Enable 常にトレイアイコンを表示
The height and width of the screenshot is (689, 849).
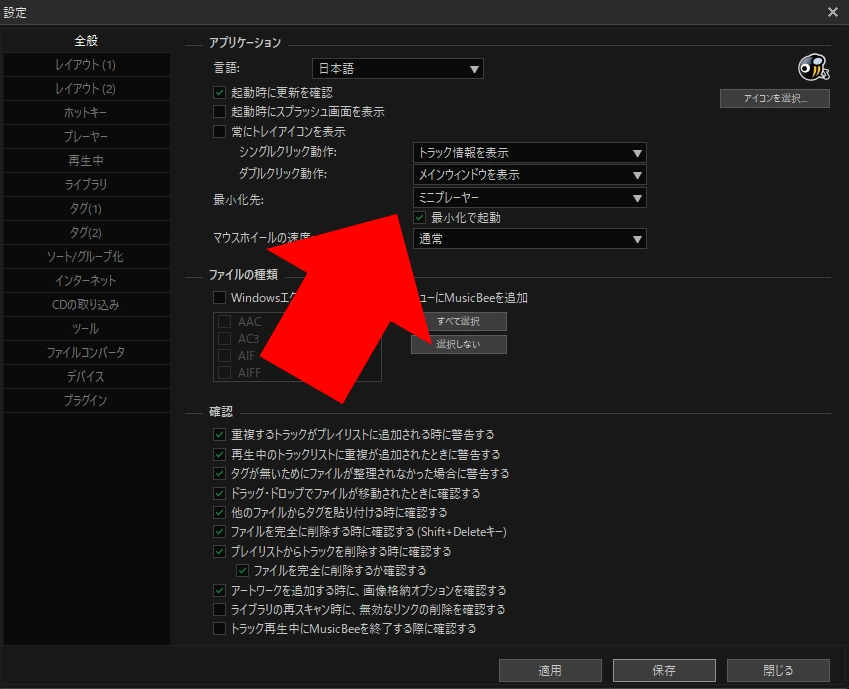(x=217, y=132)
